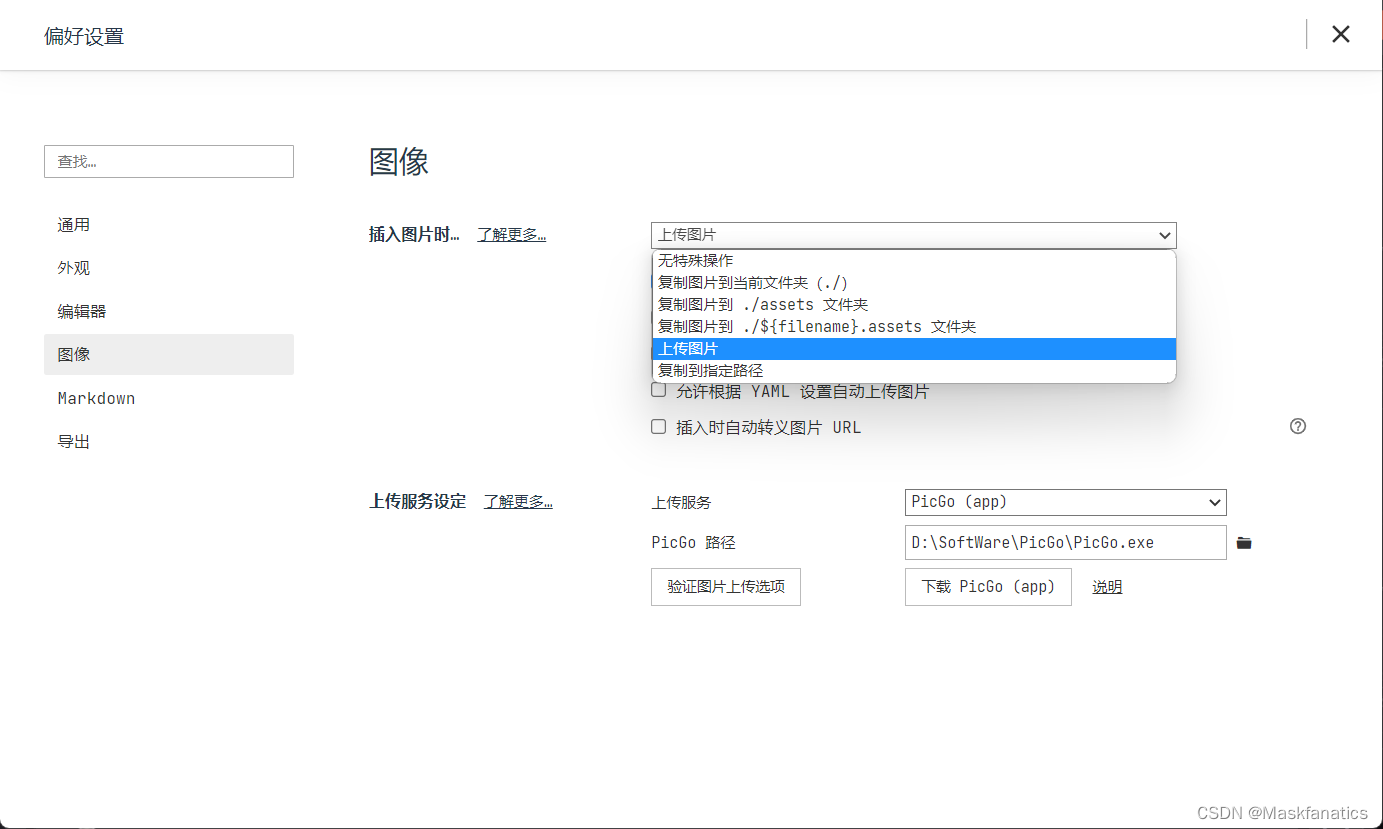Open the 导出 settings section
This screenshot has width=1383, height=829.
click(169, 441)
